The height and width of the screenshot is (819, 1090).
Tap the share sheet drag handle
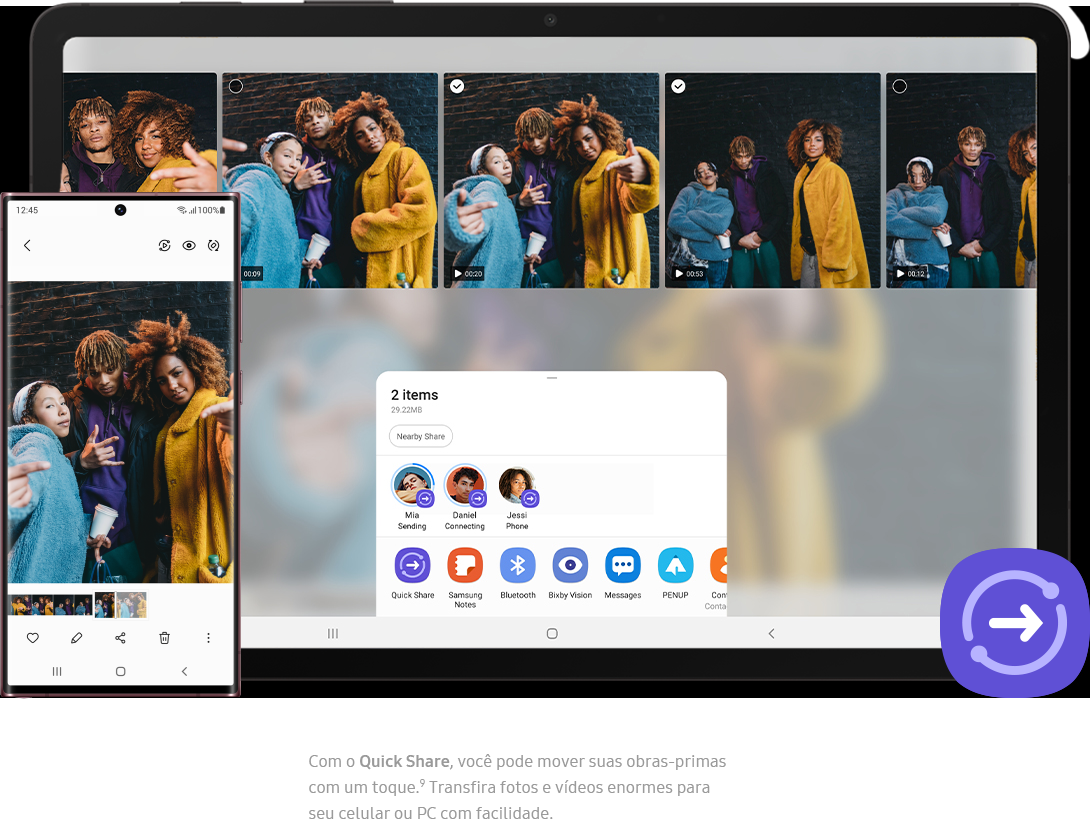click(552, 378)
